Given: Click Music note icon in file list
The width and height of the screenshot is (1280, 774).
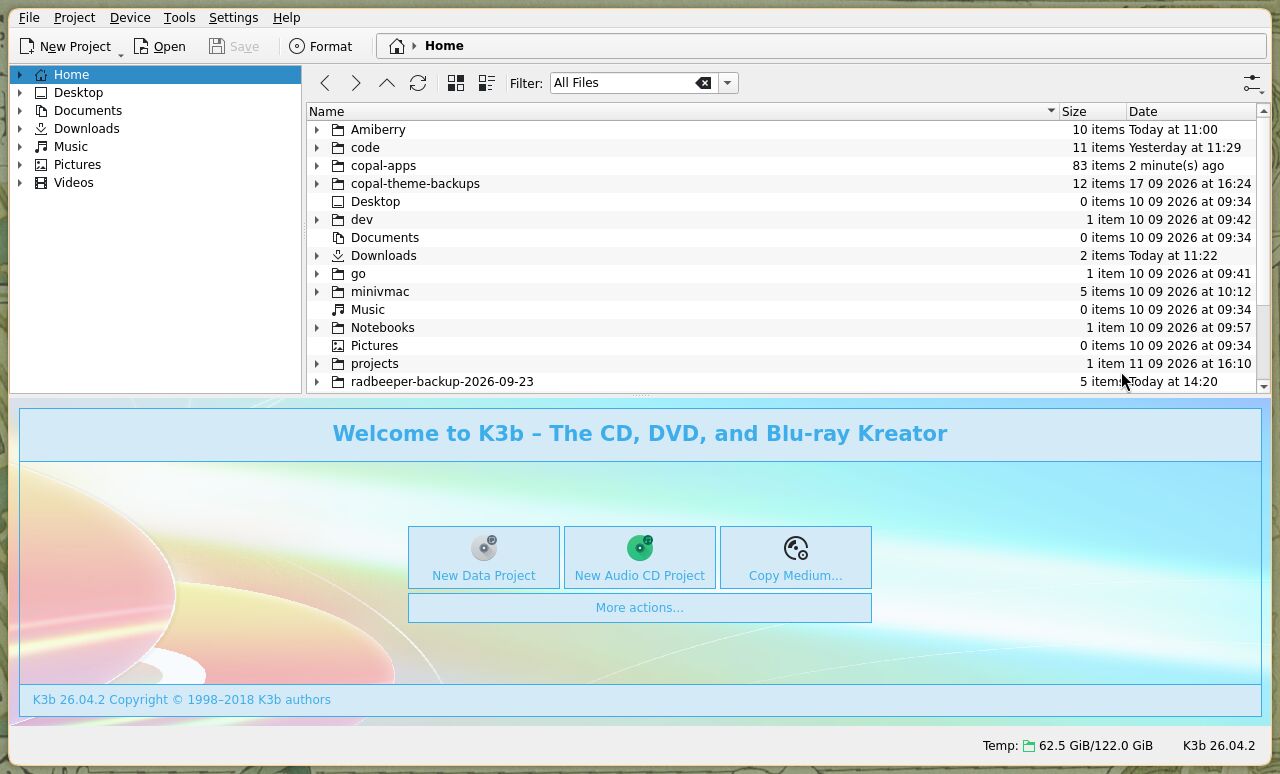Looking at the screenshot, I should [338, 310].
